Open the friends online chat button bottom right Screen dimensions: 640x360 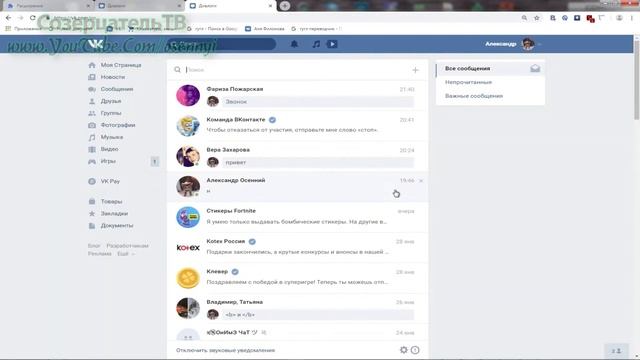tap(616, 351)
